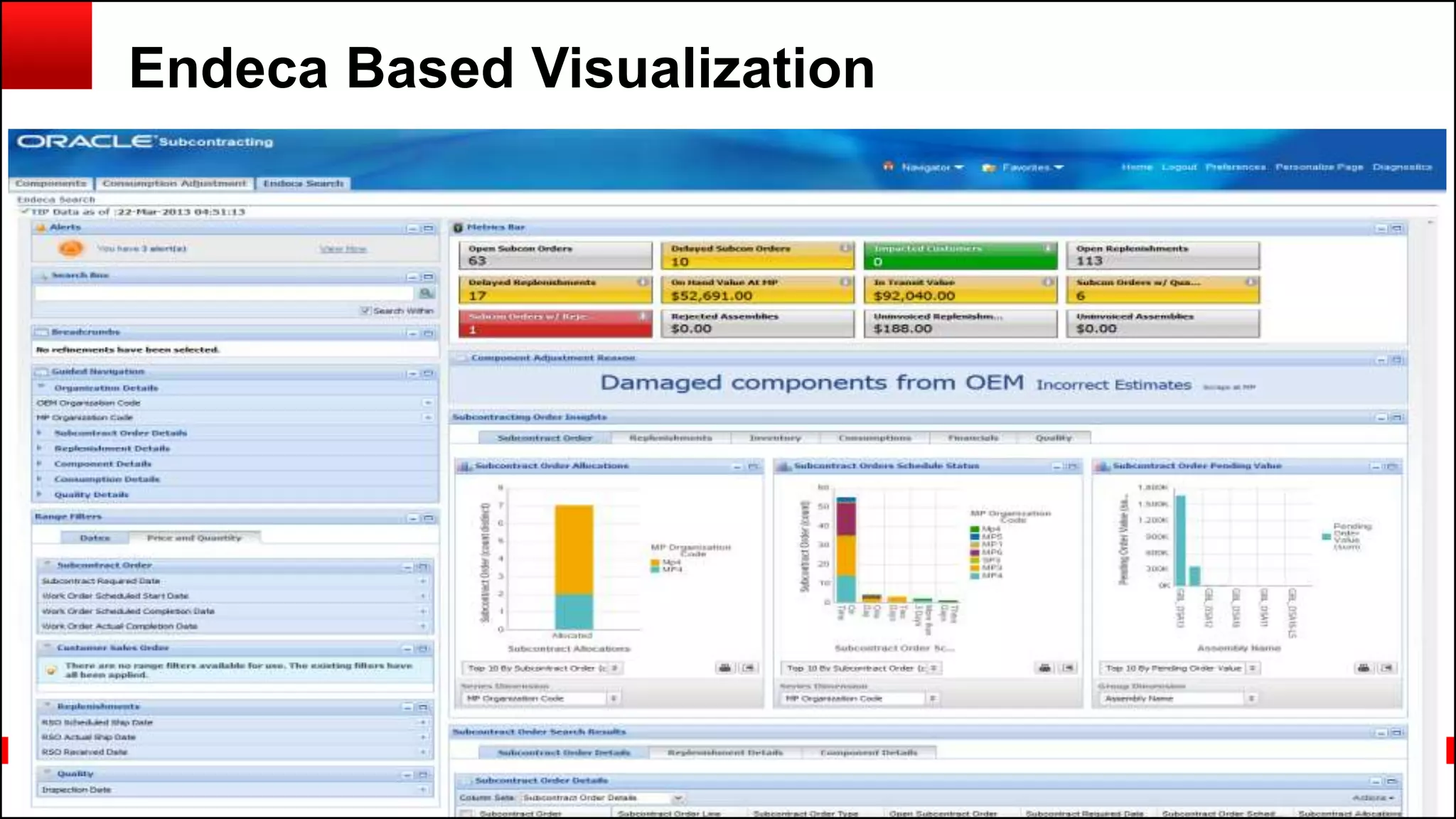The height and width of the screenshot is (819, 1456).
Task: Click the Personalize Page link
Action: click(x=1319, y=167)
